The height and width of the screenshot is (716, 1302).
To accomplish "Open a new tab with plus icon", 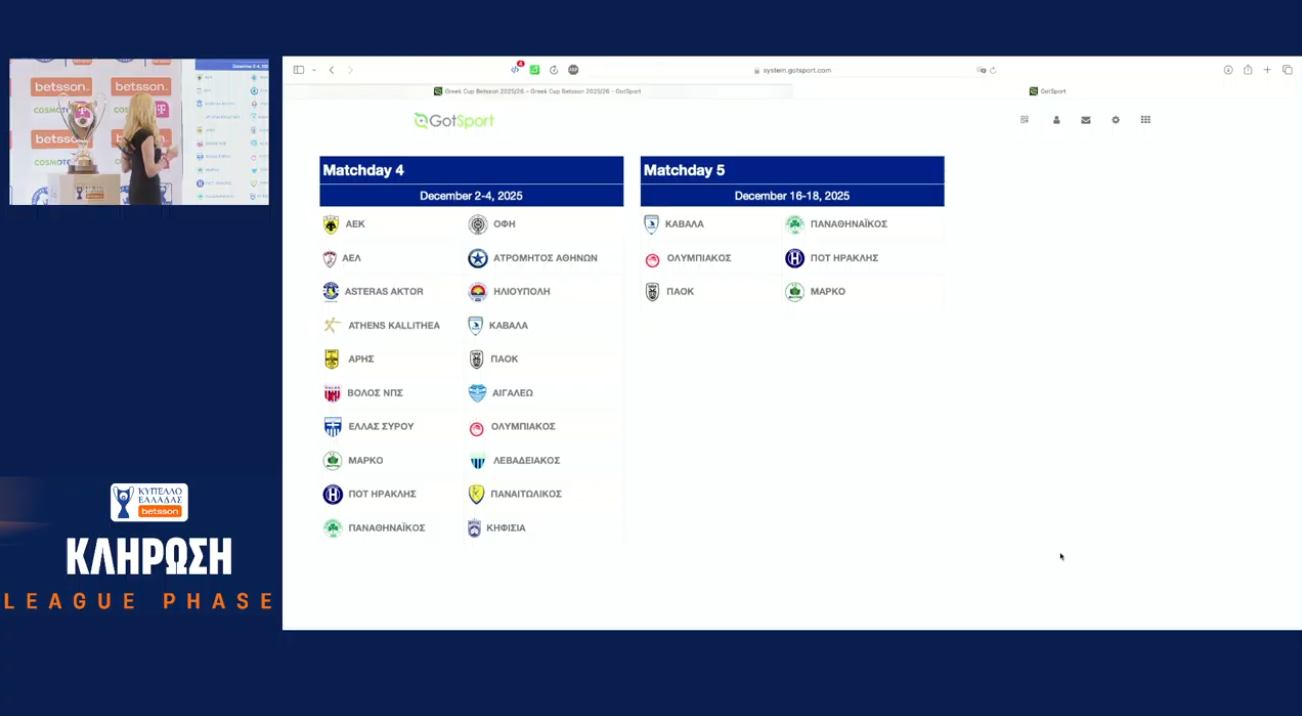I will 1267,70.
